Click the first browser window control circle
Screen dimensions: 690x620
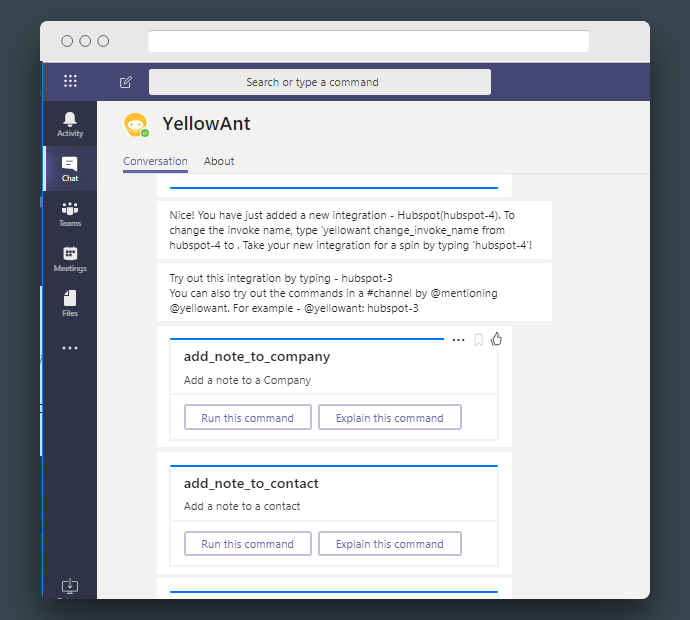[67, 41]
